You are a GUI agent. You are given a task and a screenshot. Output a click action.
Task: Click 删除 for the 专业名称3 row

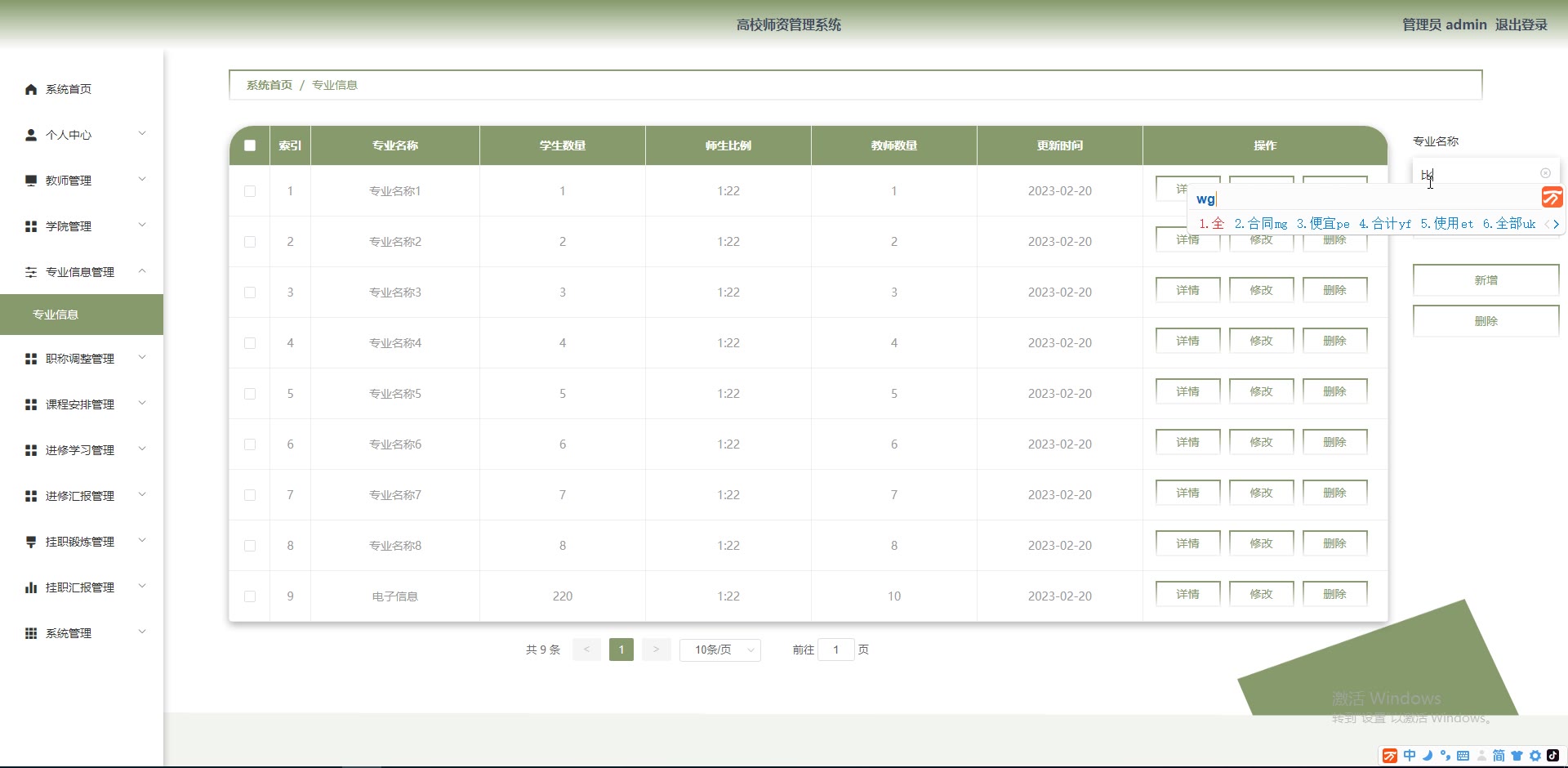pos(1334,290)
